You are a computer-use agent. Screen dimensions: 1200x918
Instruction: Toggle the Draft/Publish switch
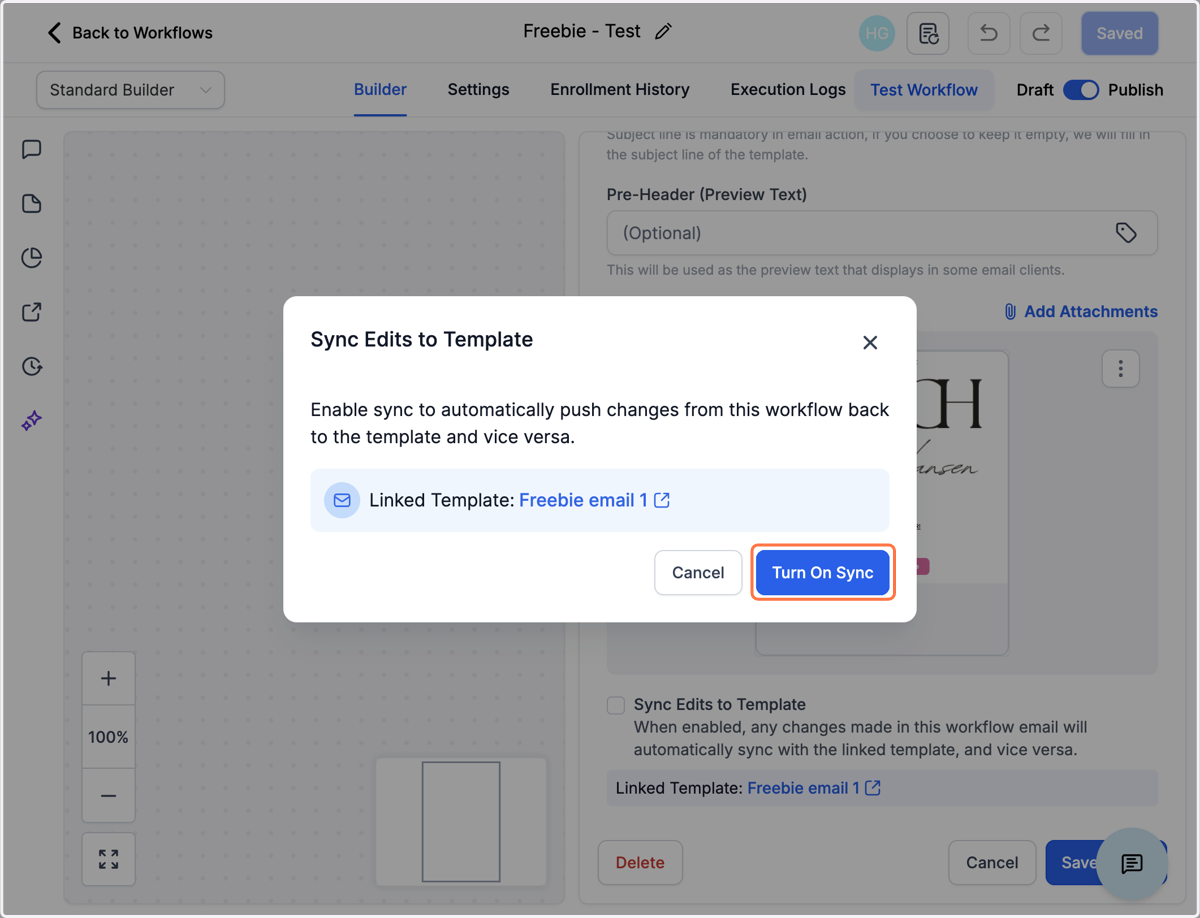[1081, 90]
